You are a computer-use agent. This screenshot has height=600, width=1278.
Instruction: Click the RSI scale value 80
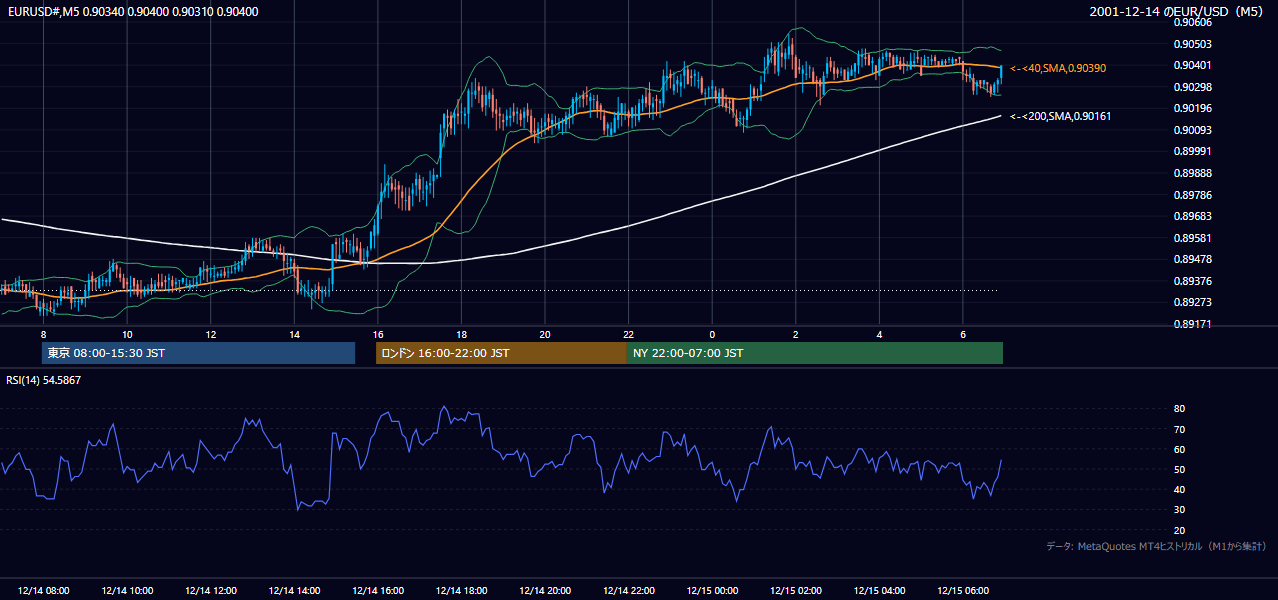click(x=1179, y=409)
